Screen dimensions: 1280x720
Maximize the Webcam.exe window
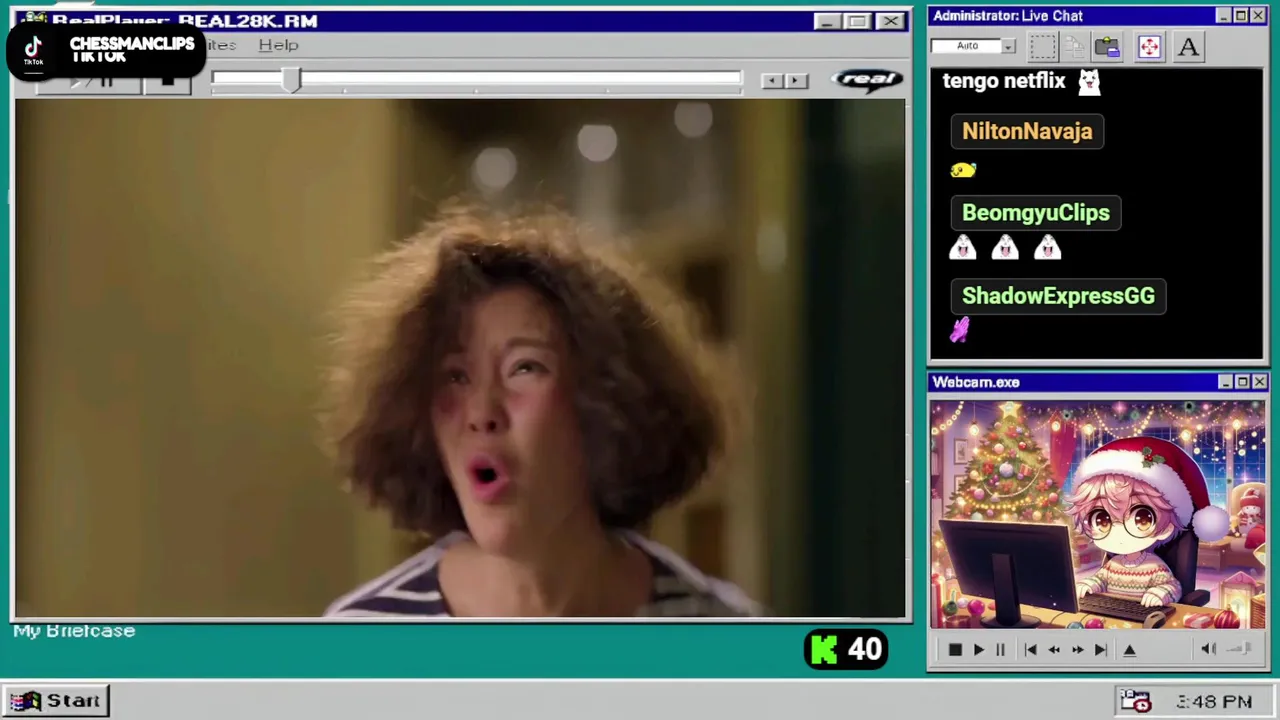tap(1242, 382)
